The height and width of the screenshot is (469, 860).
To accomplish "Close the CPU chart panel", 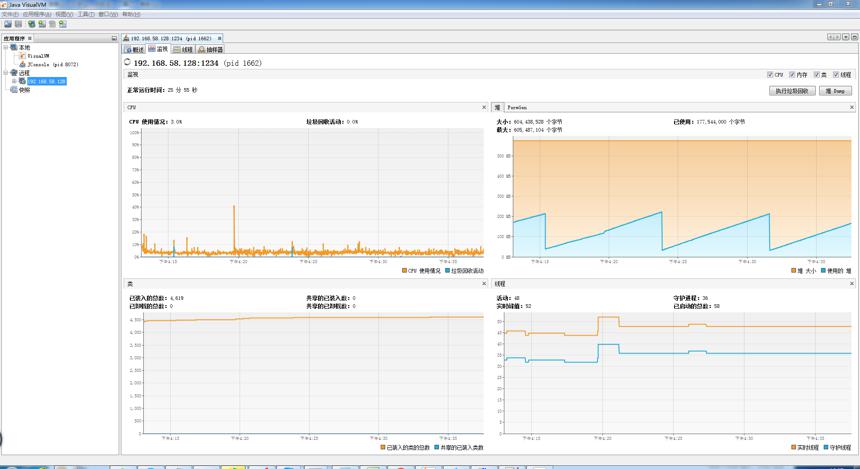I will [484, 108].
